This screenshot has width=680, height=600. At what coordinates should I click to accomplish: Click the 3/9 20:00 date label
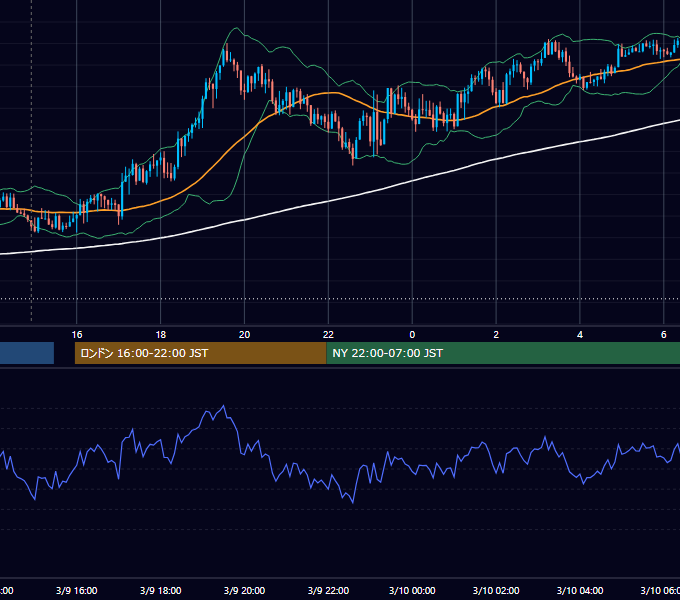(x=245, y=590)
